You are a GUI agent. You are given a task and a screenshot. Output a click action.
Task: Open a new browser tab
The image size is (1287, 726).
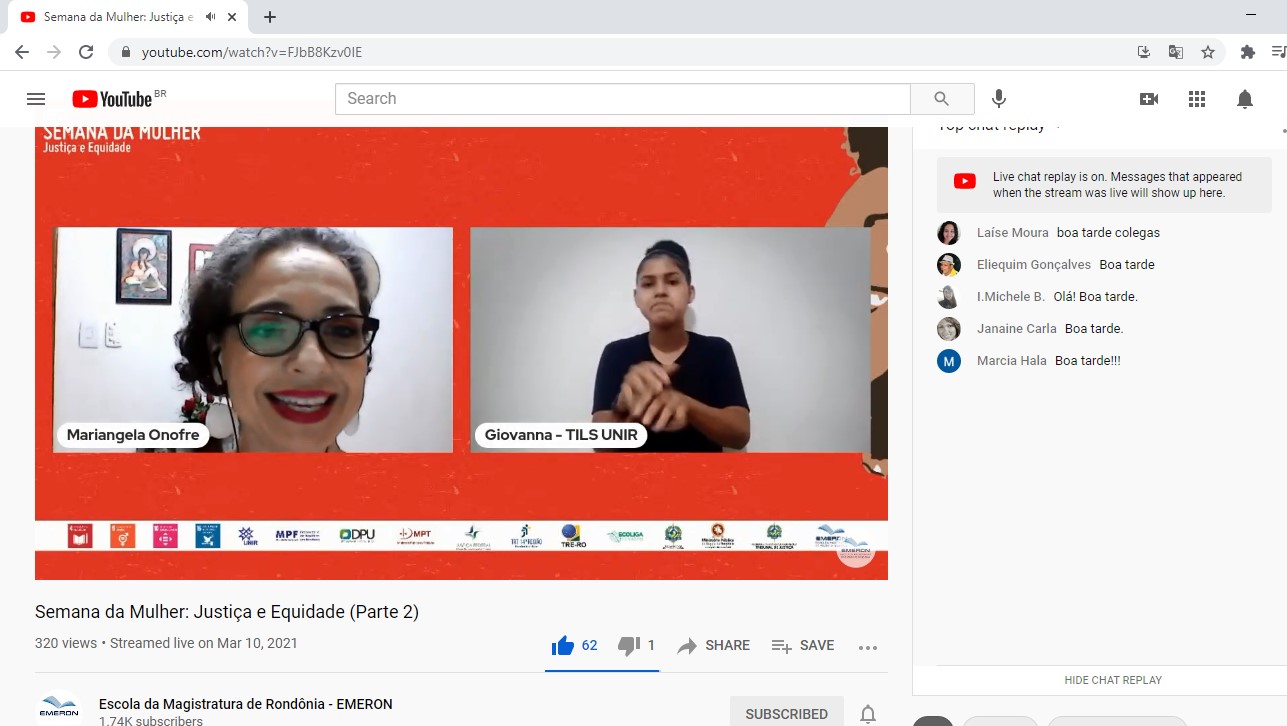(270, 17)
